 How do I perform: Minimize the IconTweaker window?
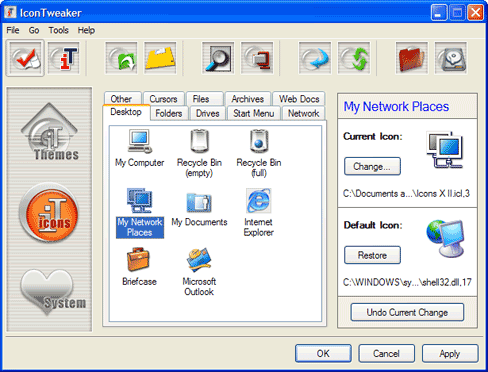pyautogui.click(x=439, y=13)
